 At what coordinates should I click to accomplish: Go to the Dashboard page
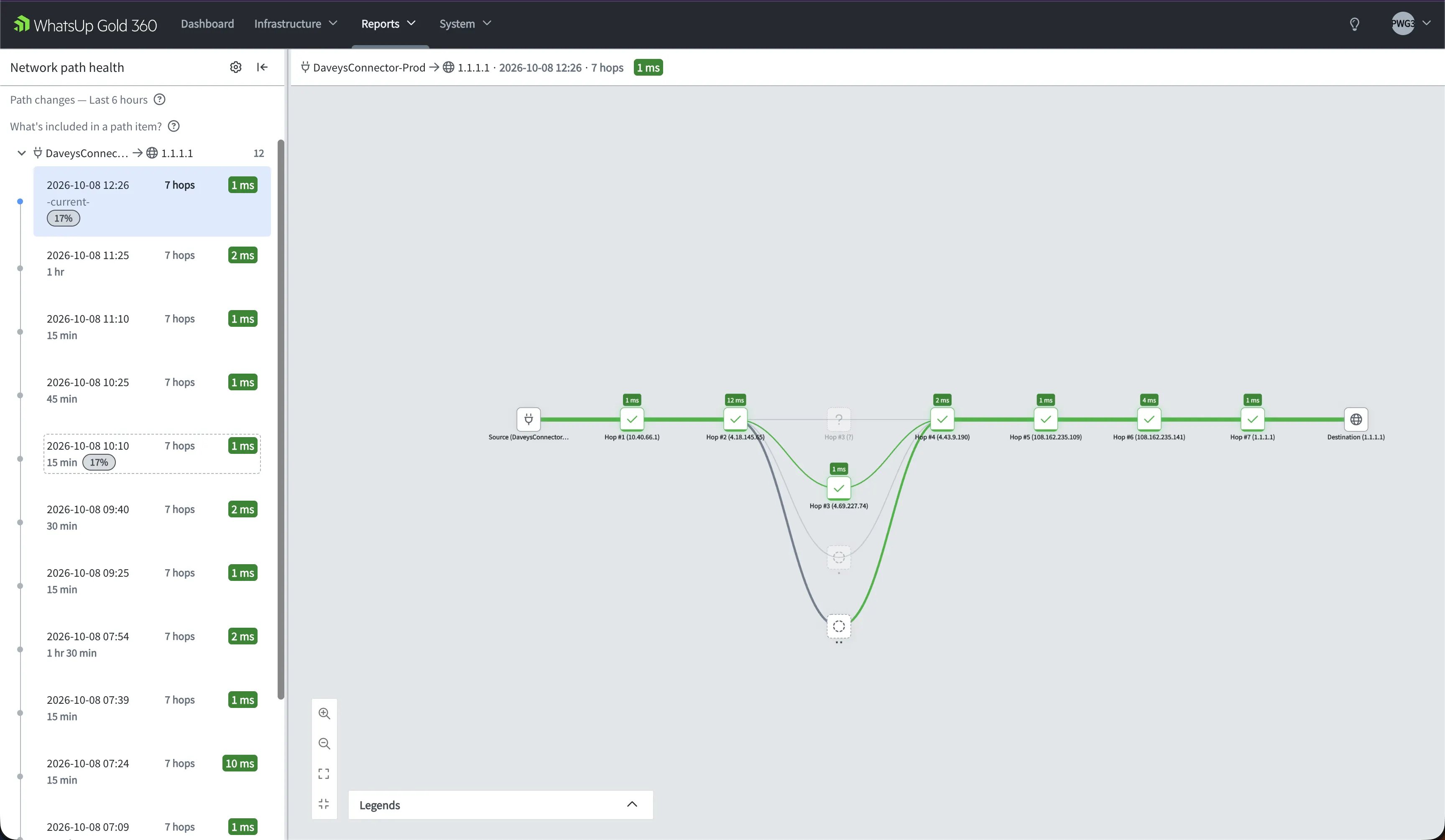[207, 23]
